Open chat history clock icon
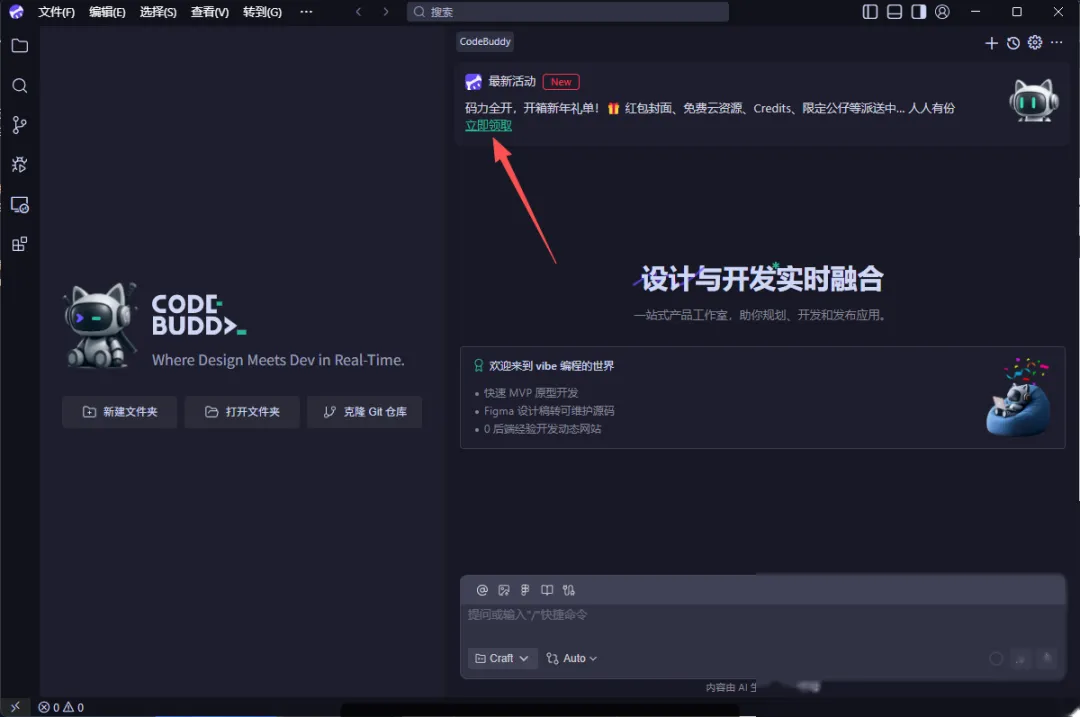The width and height of the screenshot is (1080, 717). (1013, 43)
